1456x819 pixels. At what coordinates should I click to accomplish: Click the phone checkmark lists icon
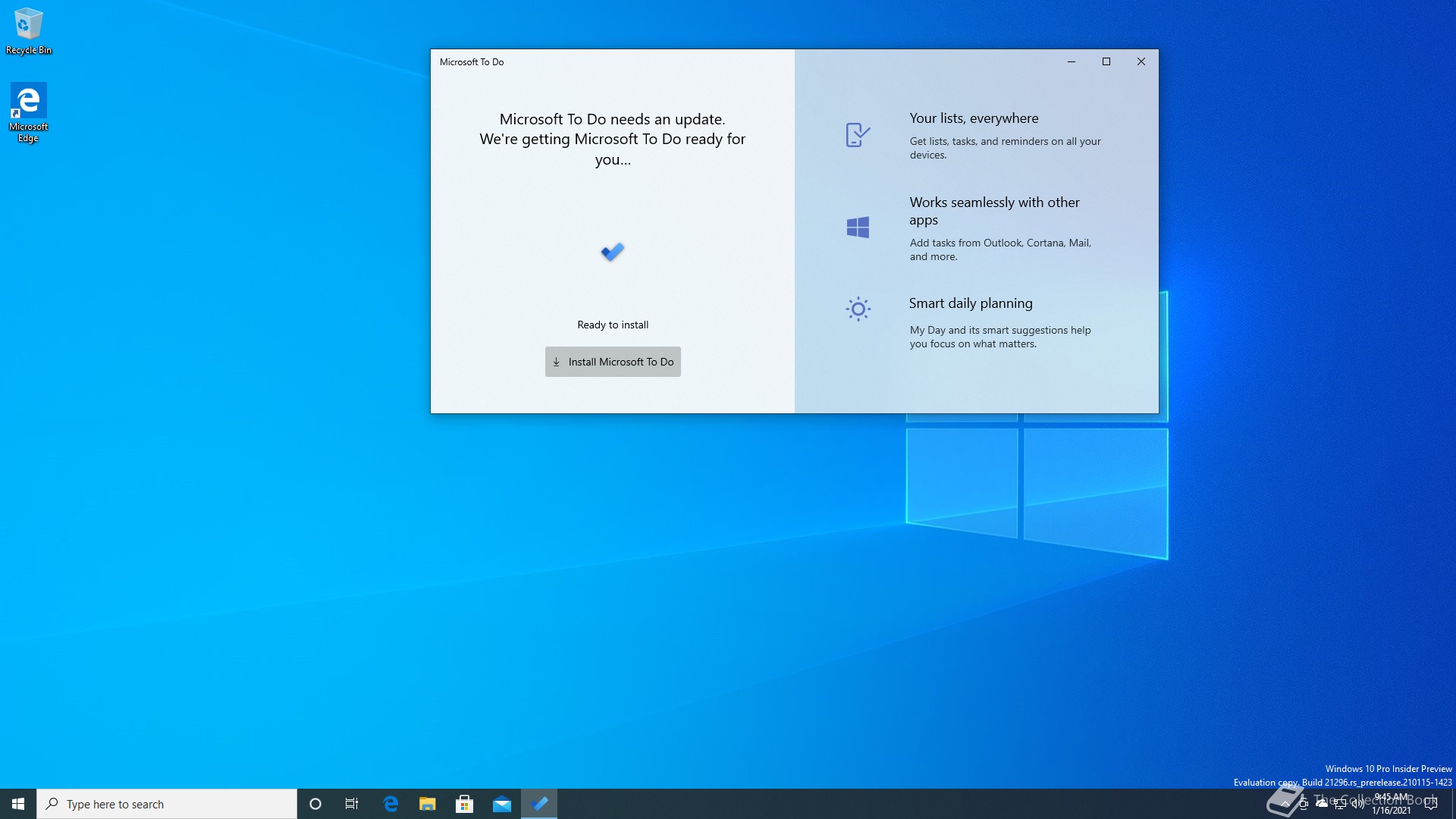tap(858, 135)
